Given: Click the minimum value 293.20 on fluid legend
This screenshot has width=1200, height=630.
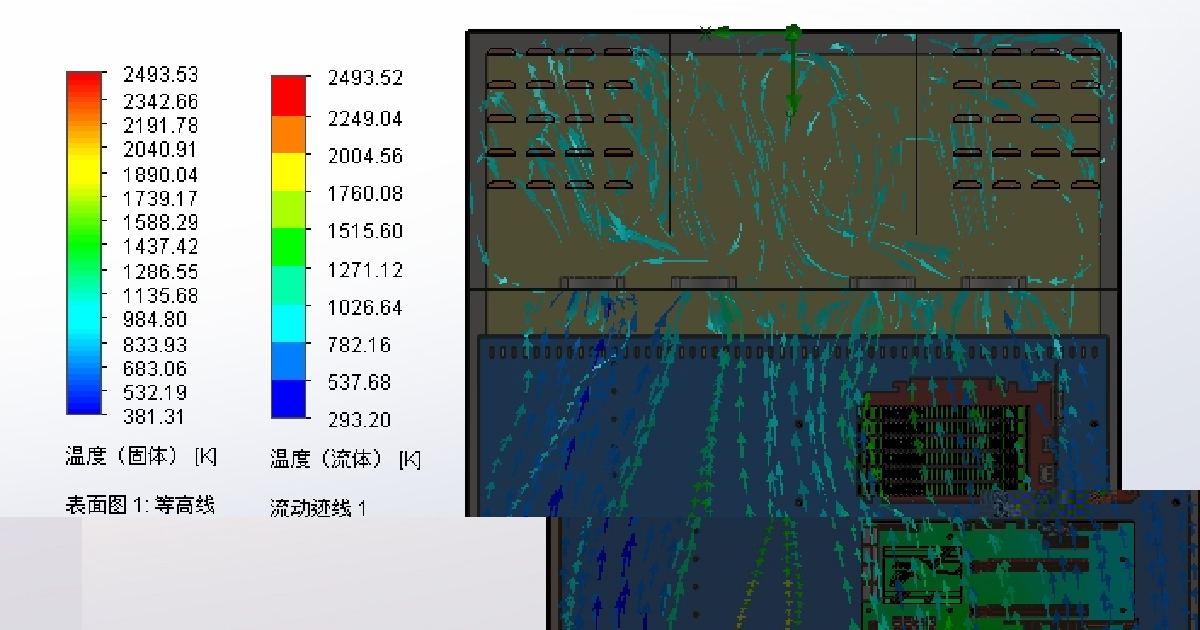Looking at the screenshot, I should [359, 420].
